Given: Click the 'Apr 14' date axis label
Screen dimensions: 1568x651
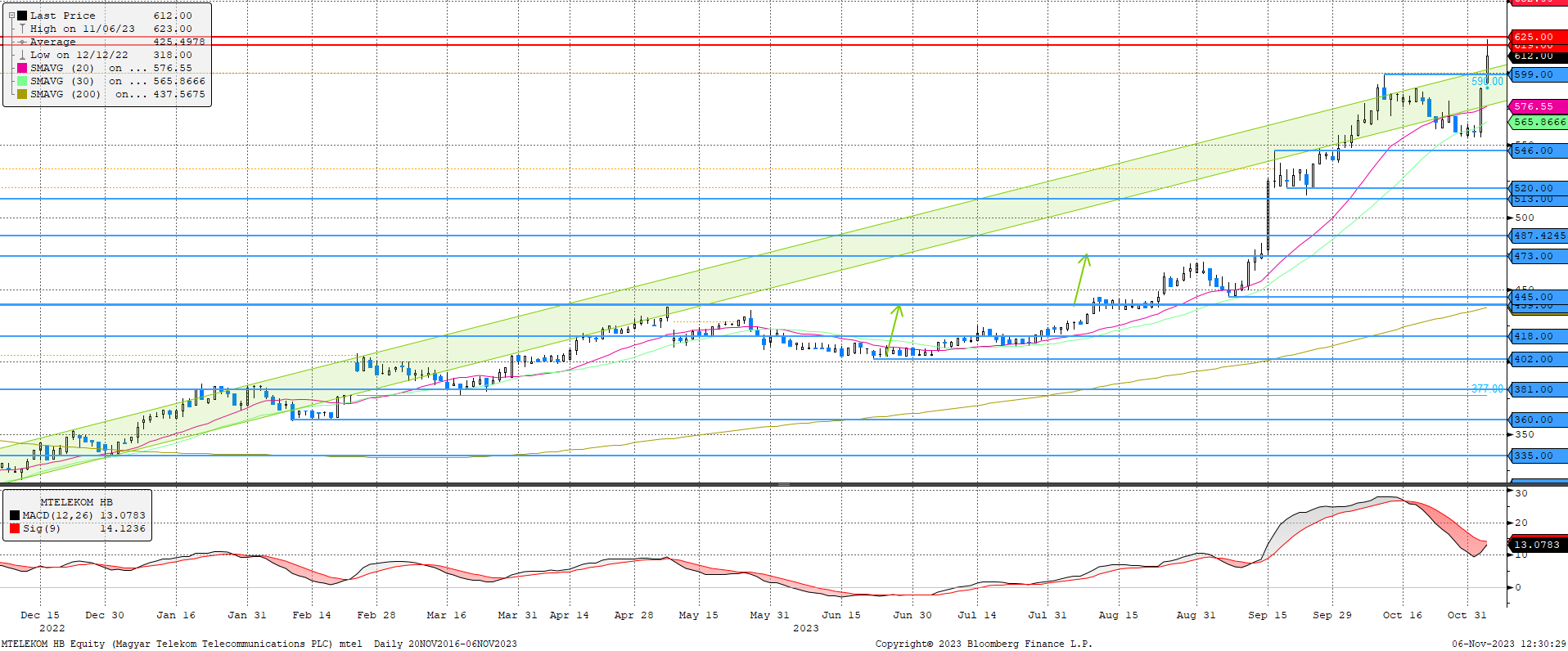Looking at the screenshot, I should point(570,615).
